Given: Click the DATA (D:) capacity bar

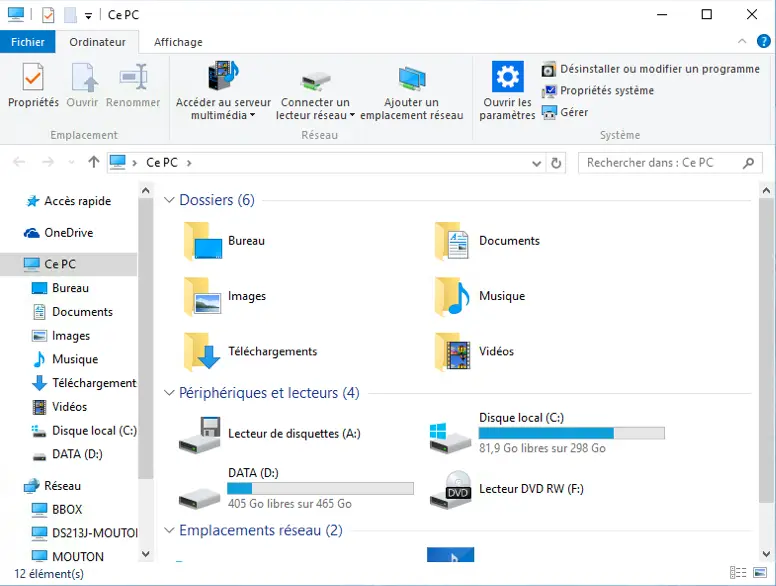Looking at the screenshot, I should point(320,488).
